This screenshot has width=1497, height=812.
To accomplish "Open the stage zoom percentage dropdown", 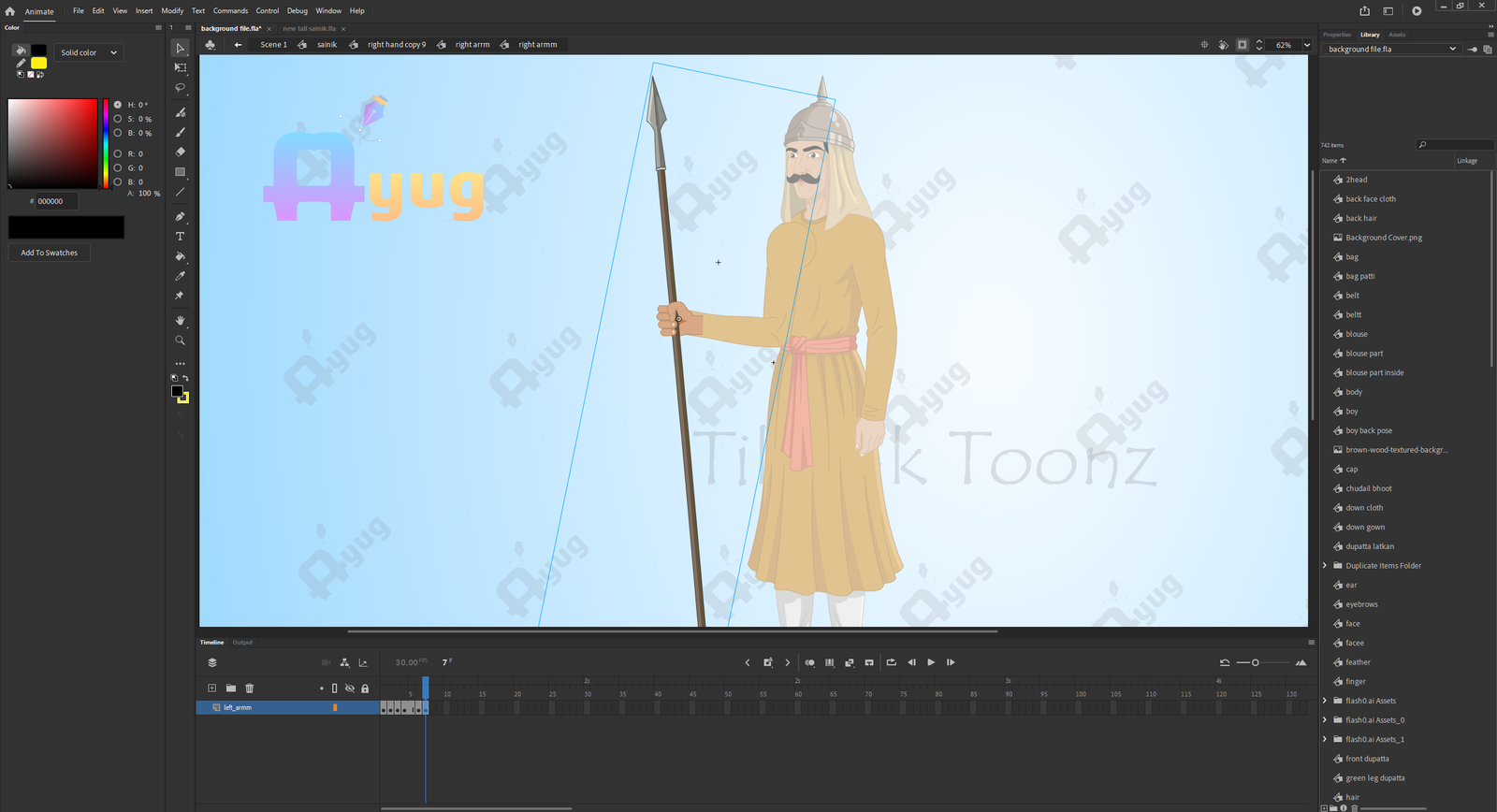I will 1307,45.
